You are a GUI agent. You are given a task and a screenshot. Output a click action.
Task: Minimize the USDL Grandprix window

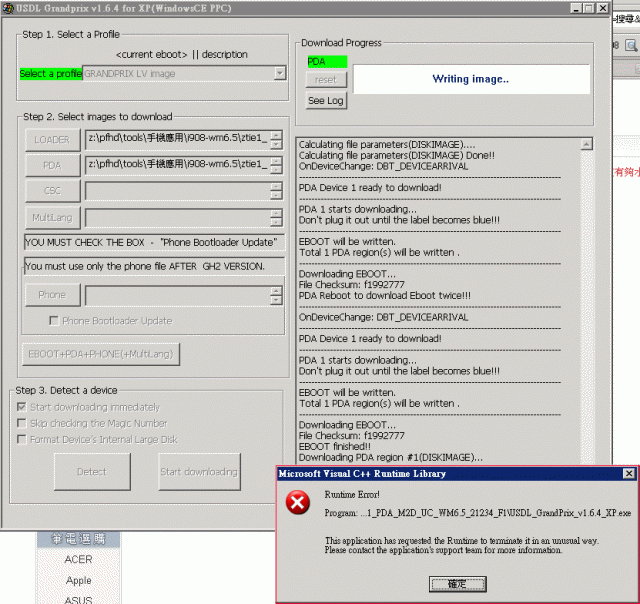[x=576, y=8]
